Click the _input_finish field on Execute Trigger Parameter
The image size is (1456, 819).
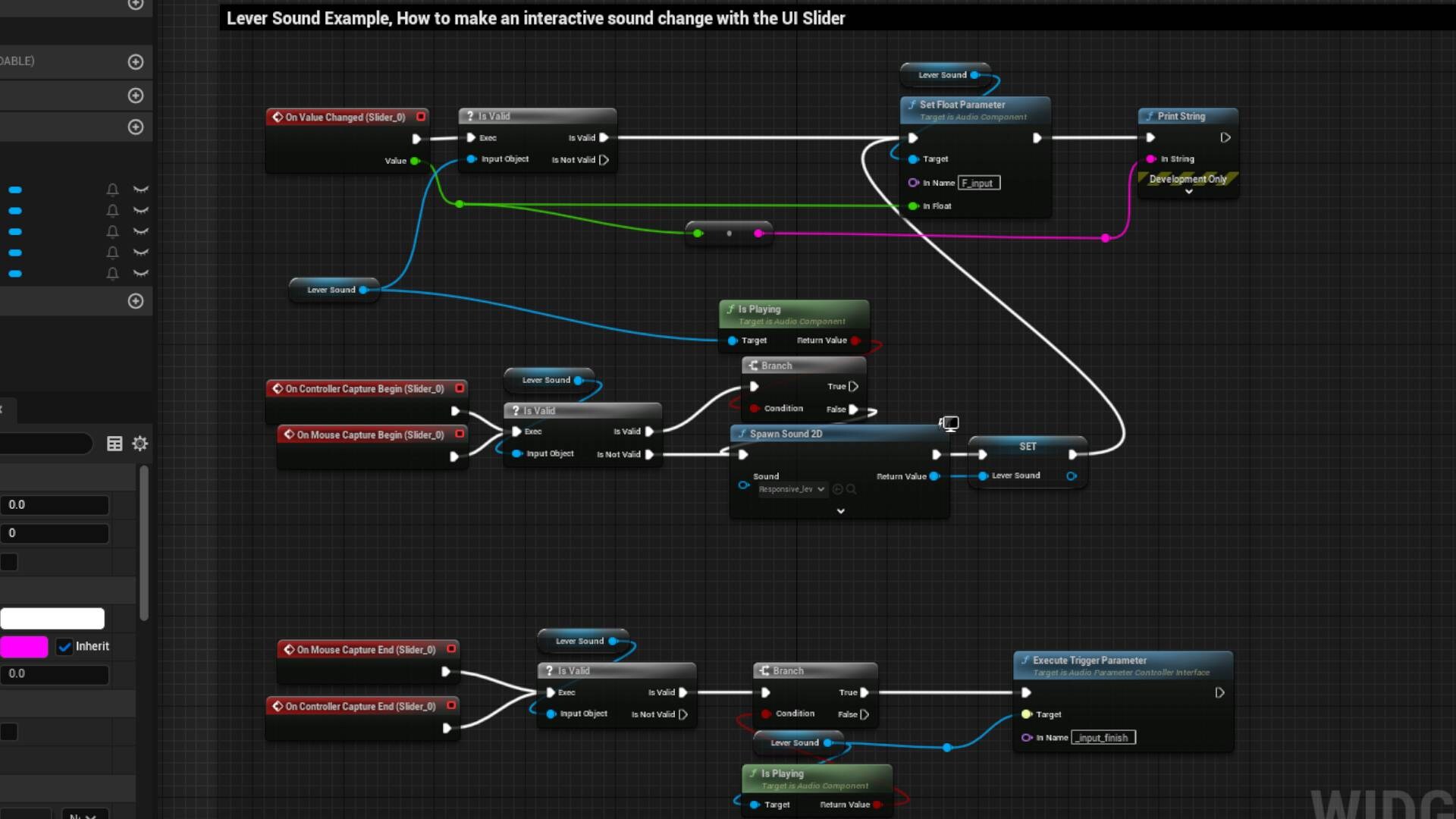point(1103,737)
